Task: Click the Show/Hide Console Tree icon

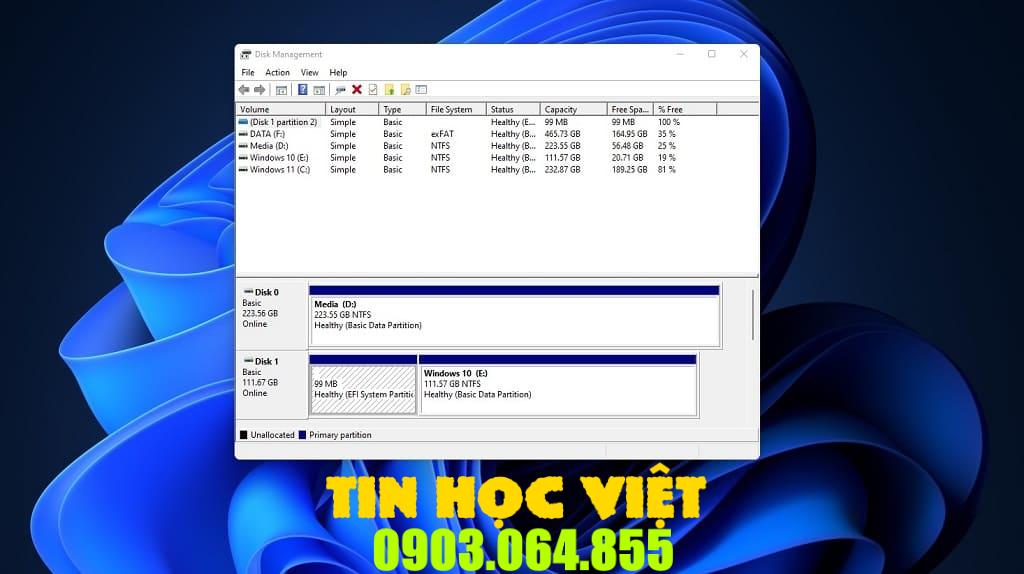Action: [282, 90]
